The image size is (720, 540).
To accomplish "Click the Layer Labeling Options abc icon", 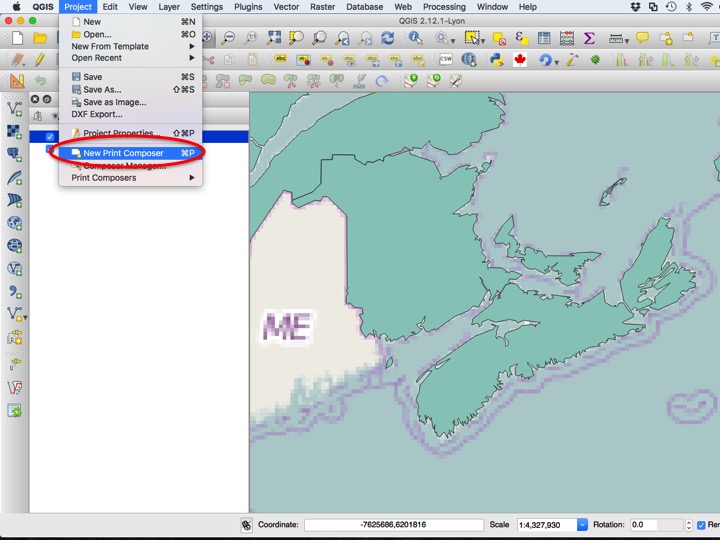I will click(x=280, y=59).
